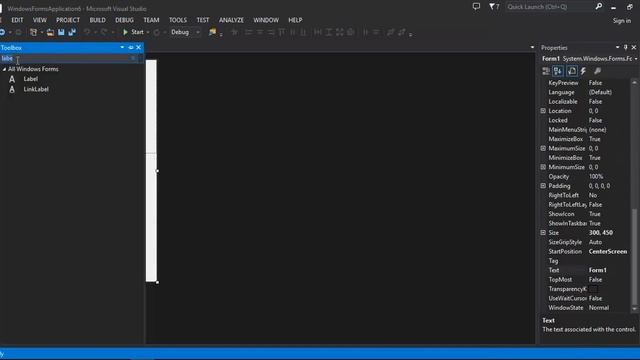The width and height of the screenshot is (640, 360).
Task: Click the Redo toolbar icon
Action: (x=104, y=32)
